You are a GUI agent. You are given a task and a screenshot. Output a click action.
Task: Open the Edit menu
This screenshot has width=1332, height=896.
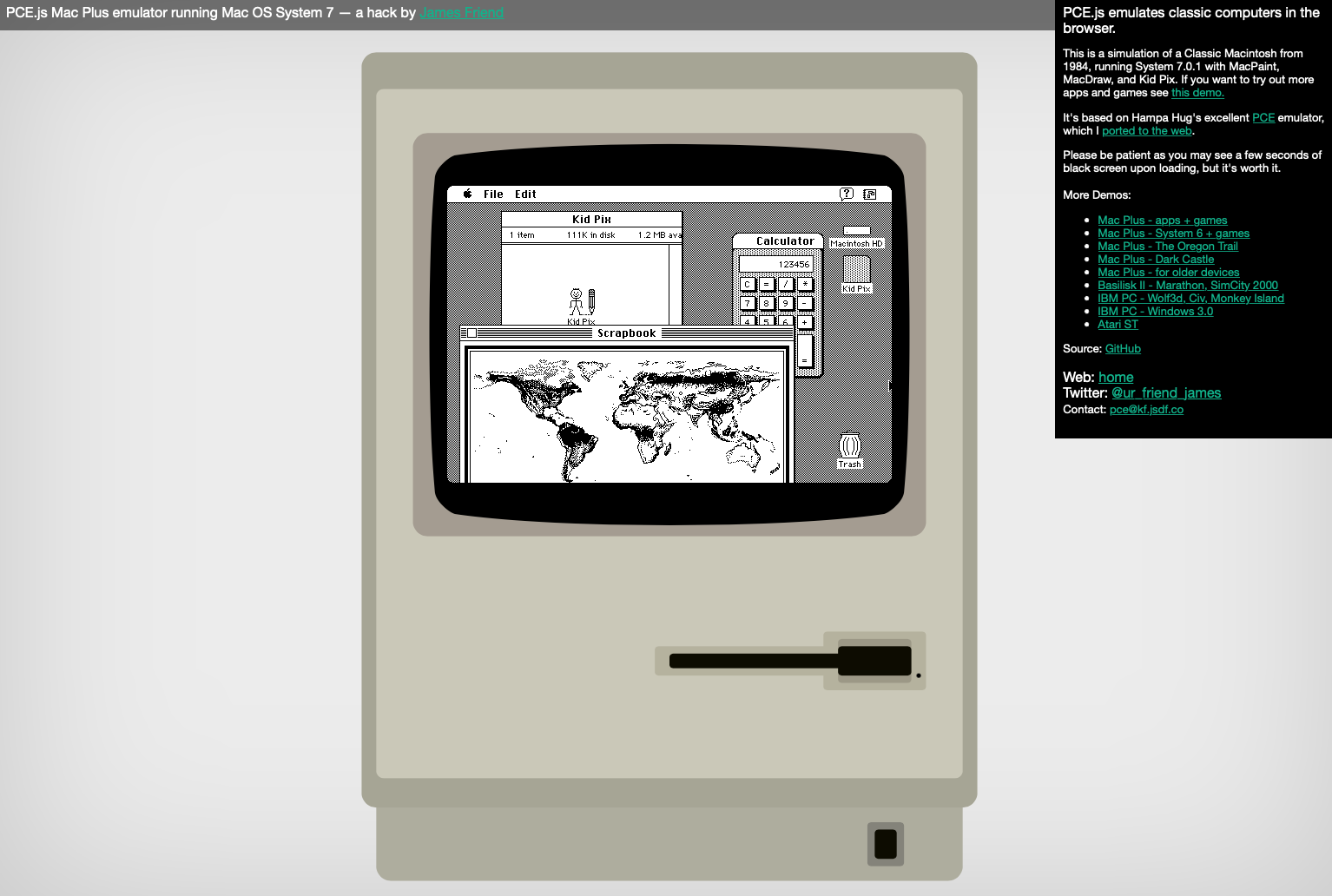click(x=525, y=194)
